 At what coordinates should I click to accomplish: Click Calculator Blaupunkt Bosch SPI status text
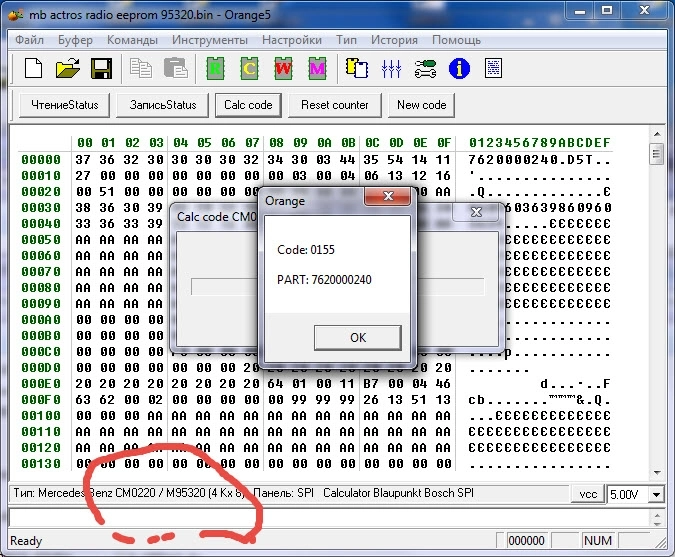click(x=398, y=493)
